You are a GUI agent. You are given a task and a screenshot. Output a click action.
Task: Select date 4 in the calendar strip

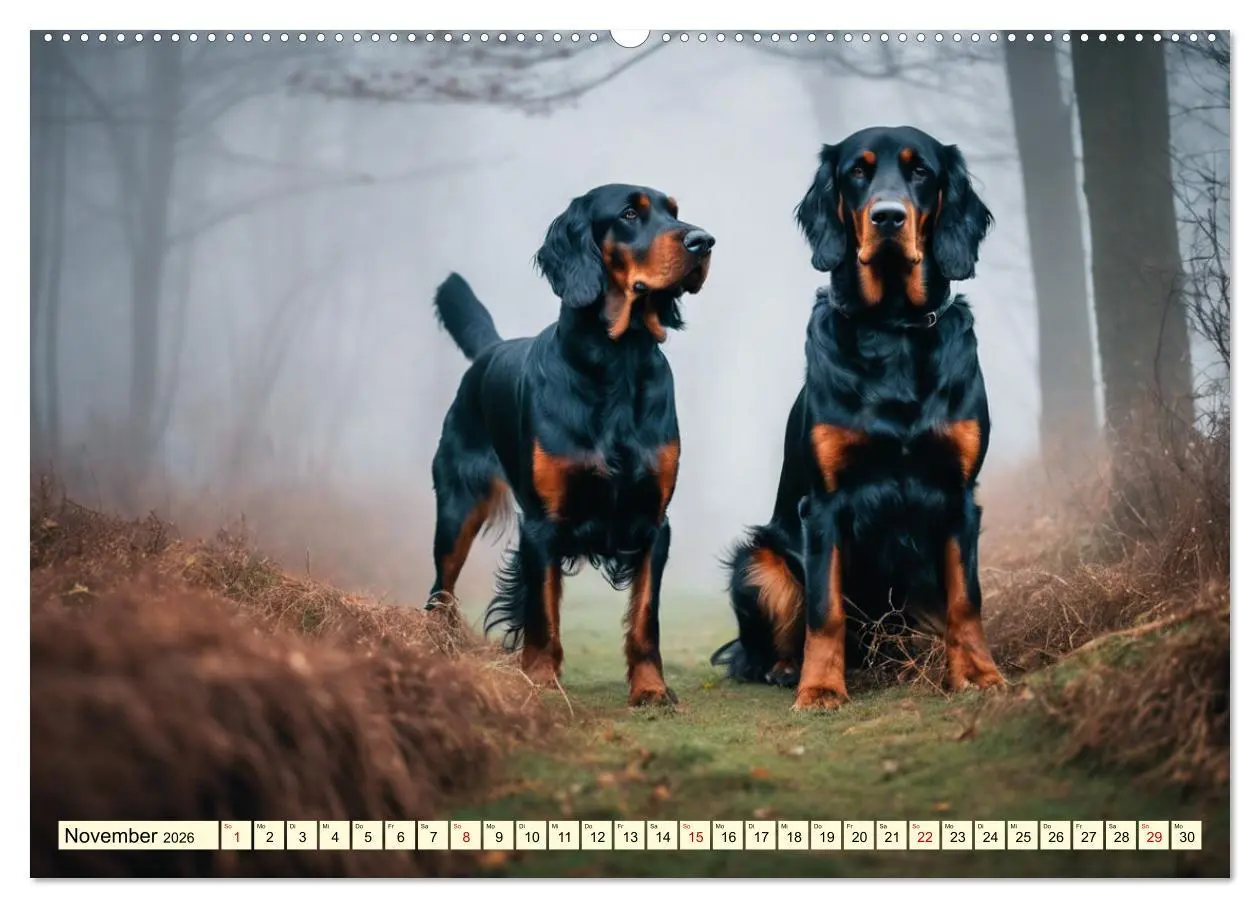[x=334, y=836]
